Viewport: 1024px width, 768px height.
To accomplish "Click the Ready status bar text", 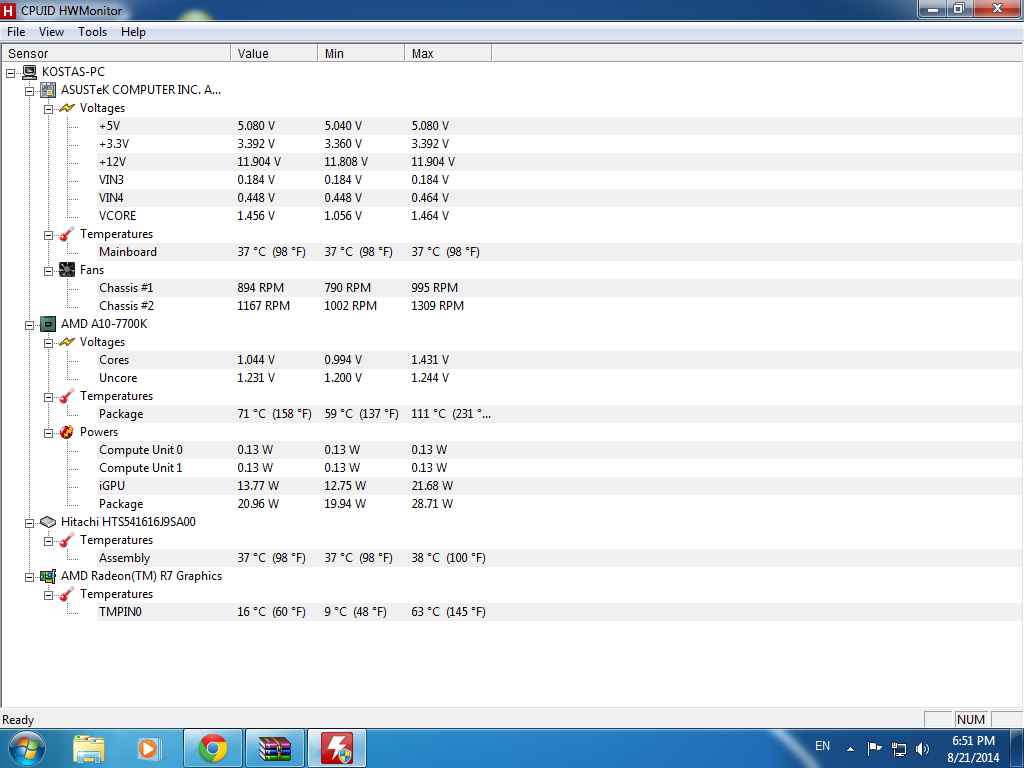I will pos(18,720).
